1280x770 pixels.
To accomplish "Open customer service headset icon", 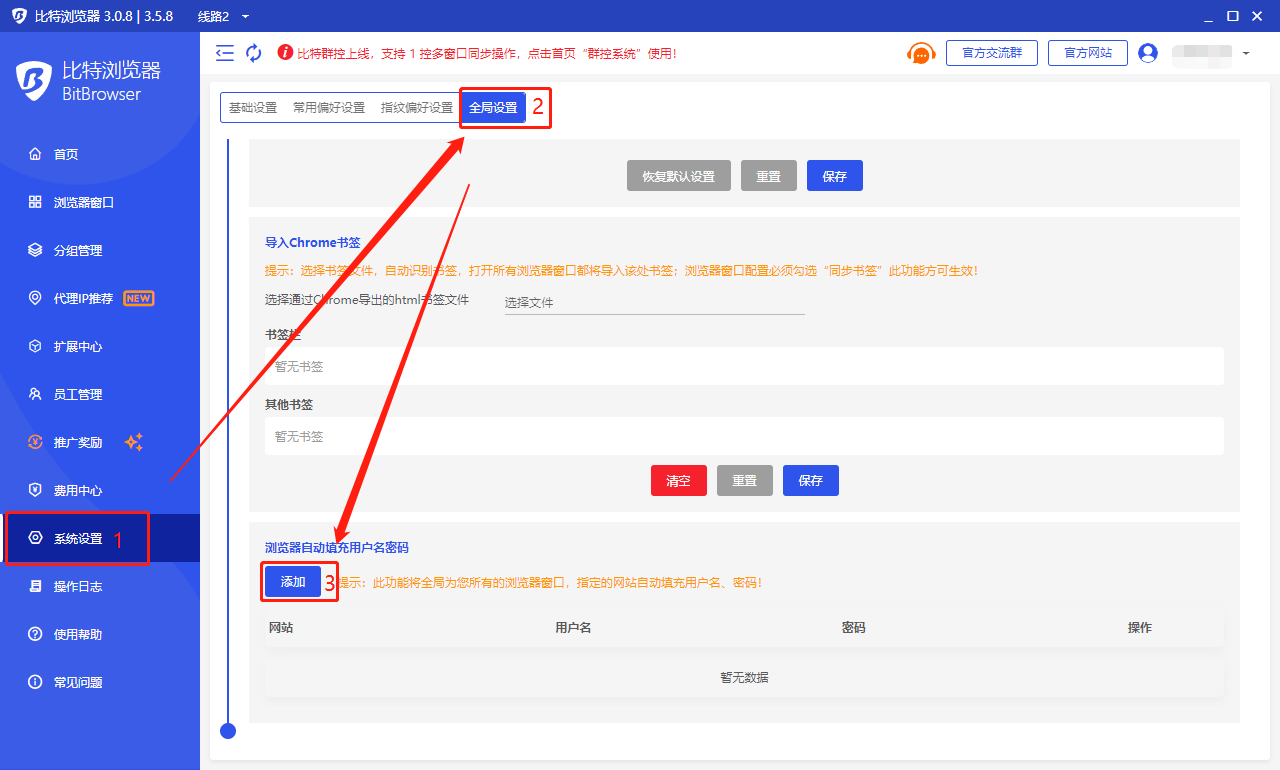I will click(921, 54).
